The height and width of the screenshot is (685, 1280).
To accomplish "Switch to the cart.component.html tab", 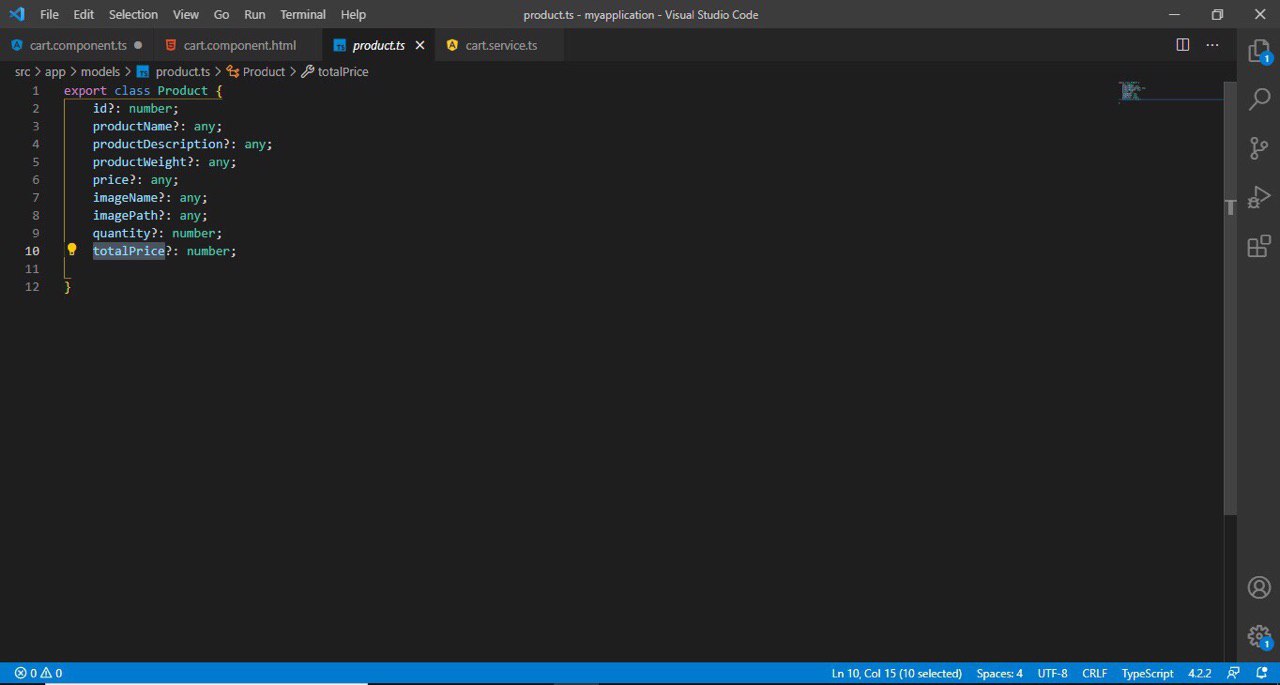I will coord(240,45).
